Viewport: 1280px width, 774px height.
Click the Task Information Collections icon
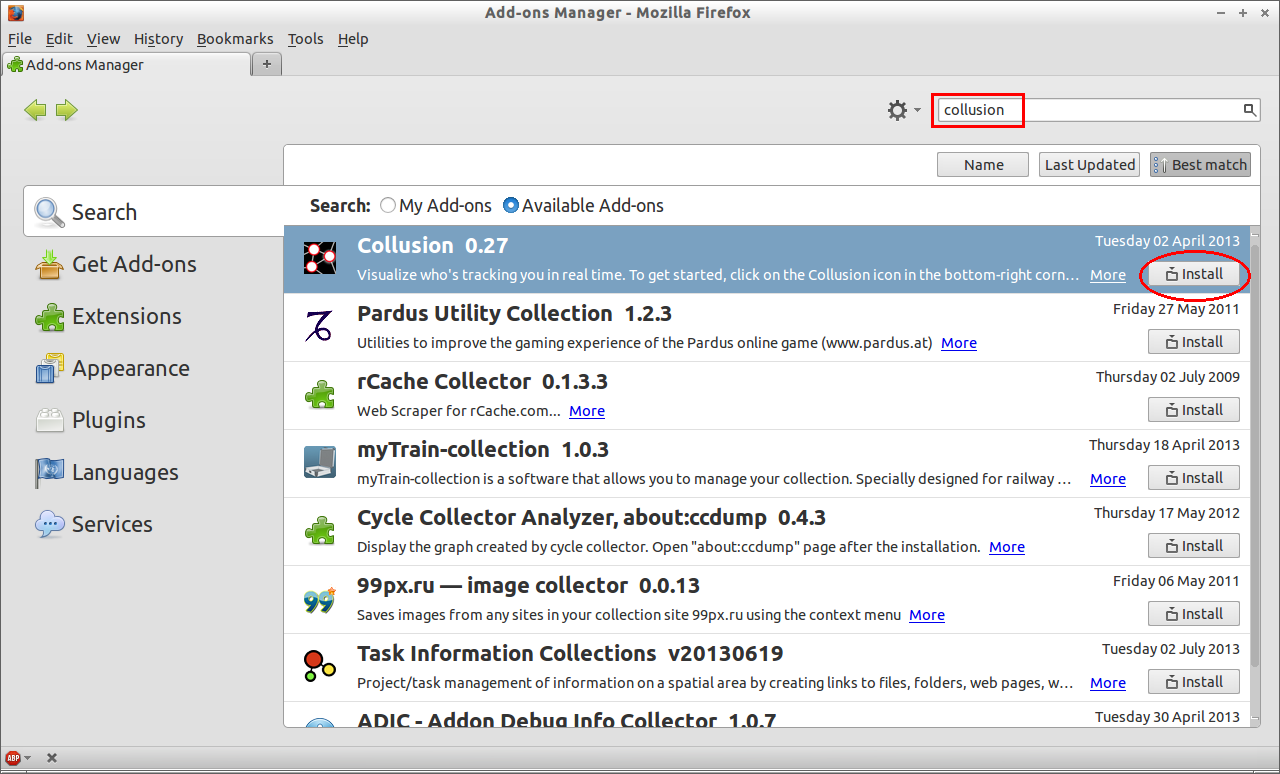pos(320,666)
